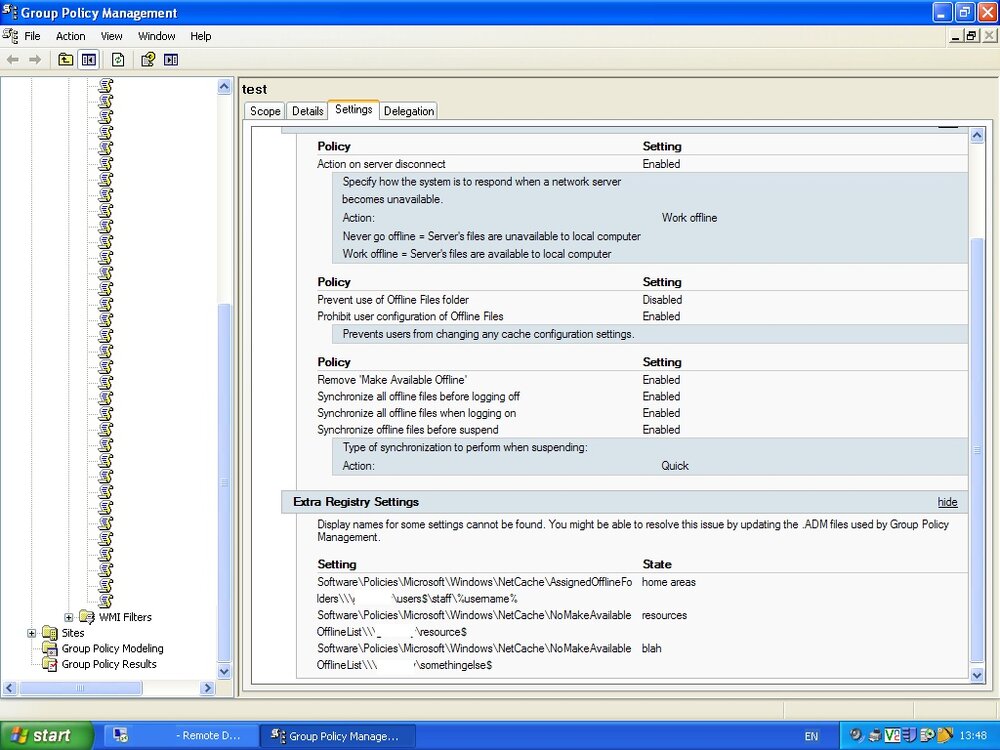
Task: Open the View menu
Action: coord(112,36)
